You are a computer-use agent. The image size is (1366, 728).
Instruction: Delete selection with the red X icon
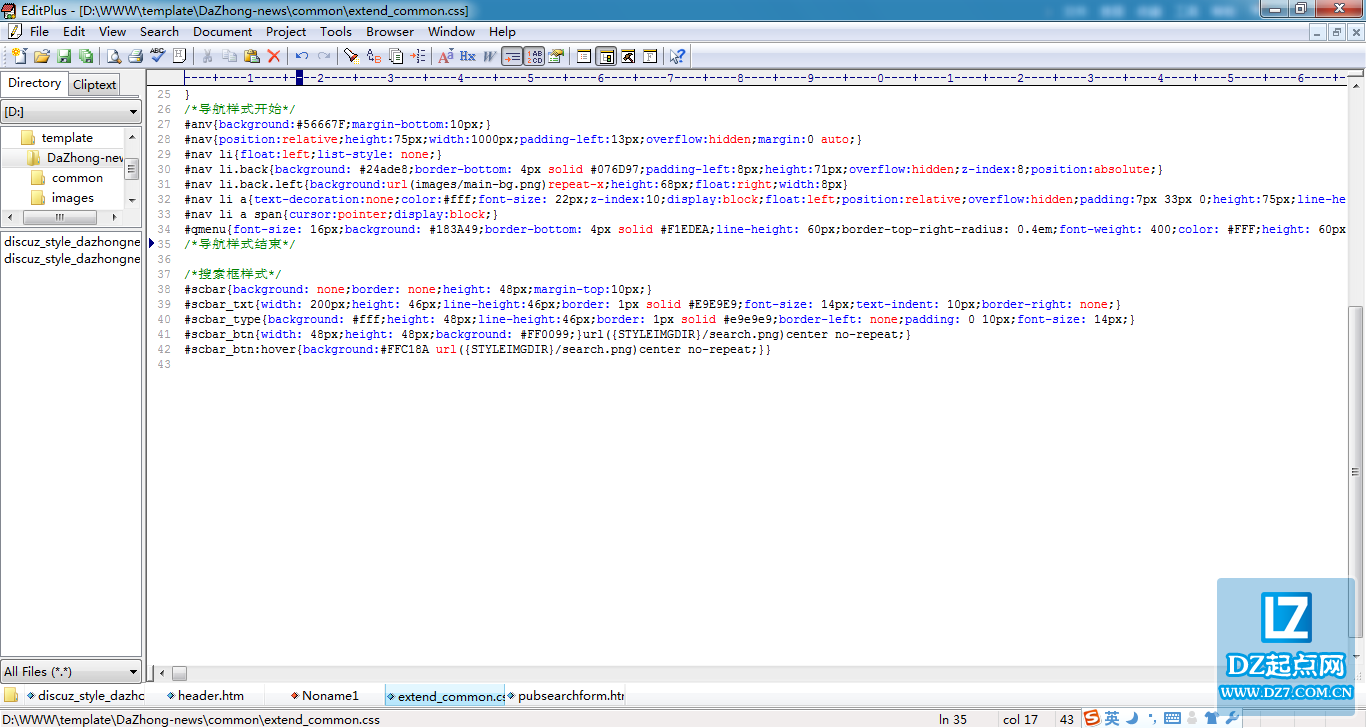(274, 56)
